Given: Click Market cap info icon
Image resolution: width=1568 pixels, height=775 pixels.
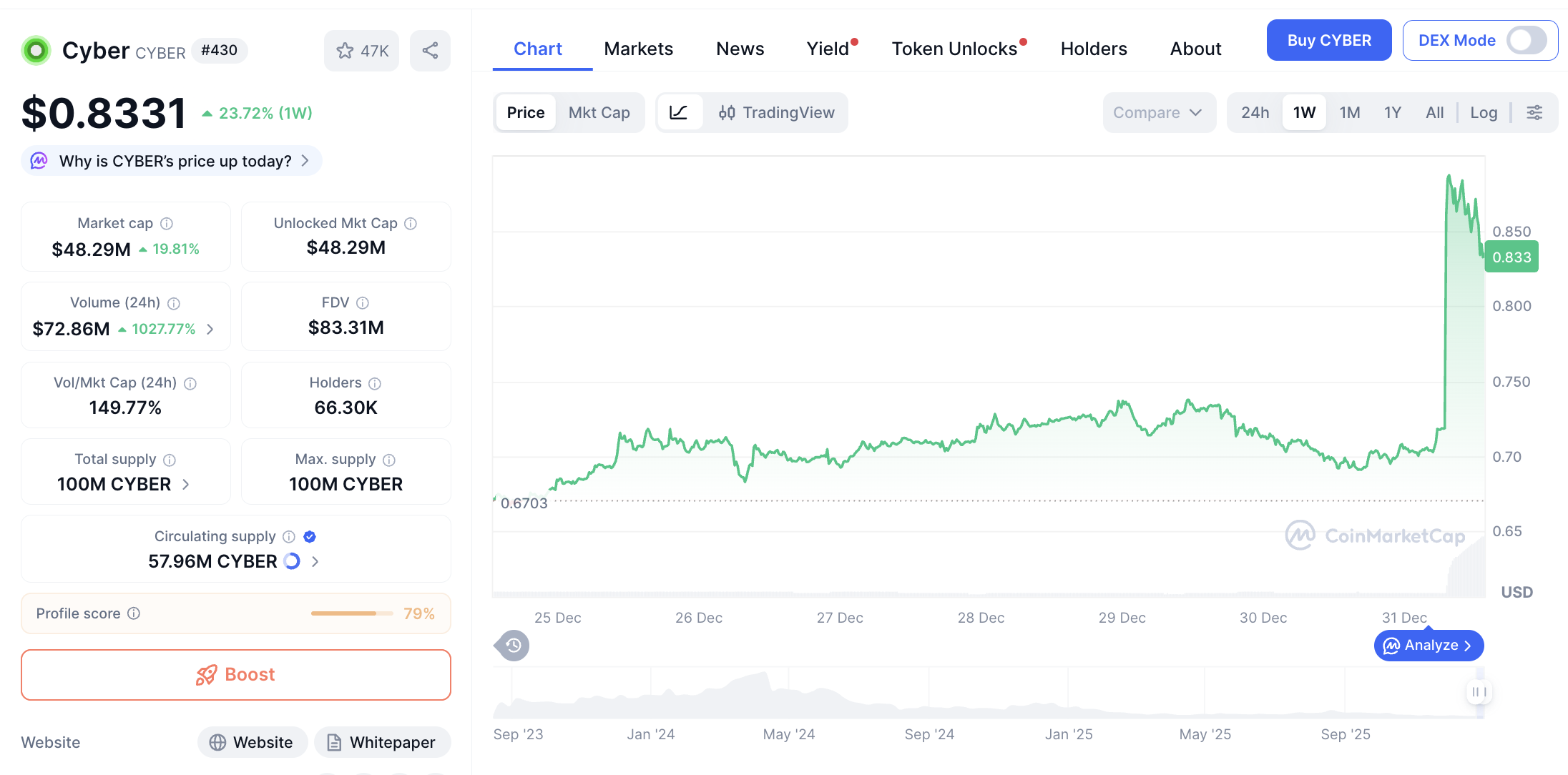Looking at the screenshot, I should (167, 224).
